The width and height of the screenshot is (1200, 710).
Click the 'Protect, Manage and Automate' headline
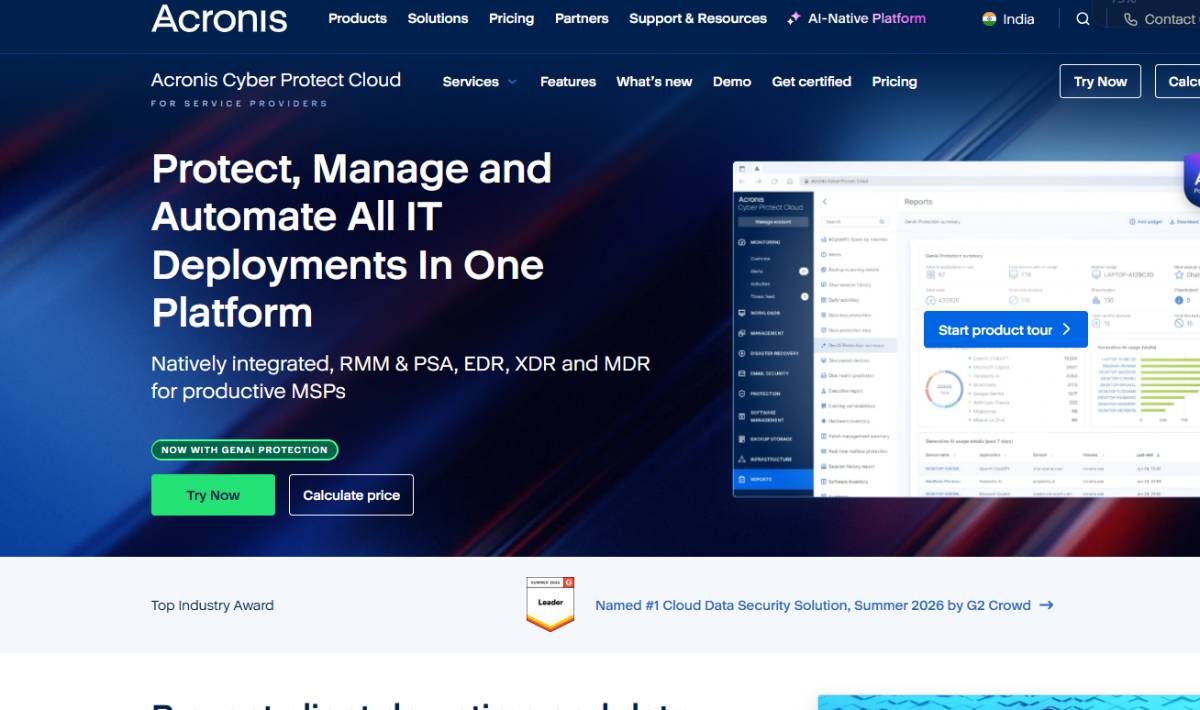[x=351, y=240]
